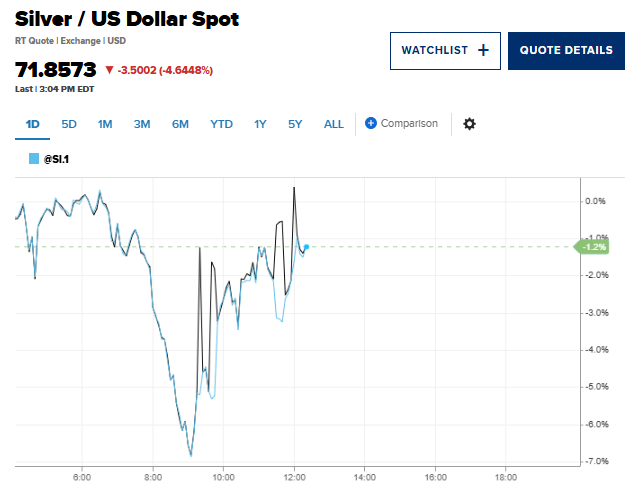631x492 pixels.
Task: Click the @SI.1 legend label
Action: (x=55, y=159)
